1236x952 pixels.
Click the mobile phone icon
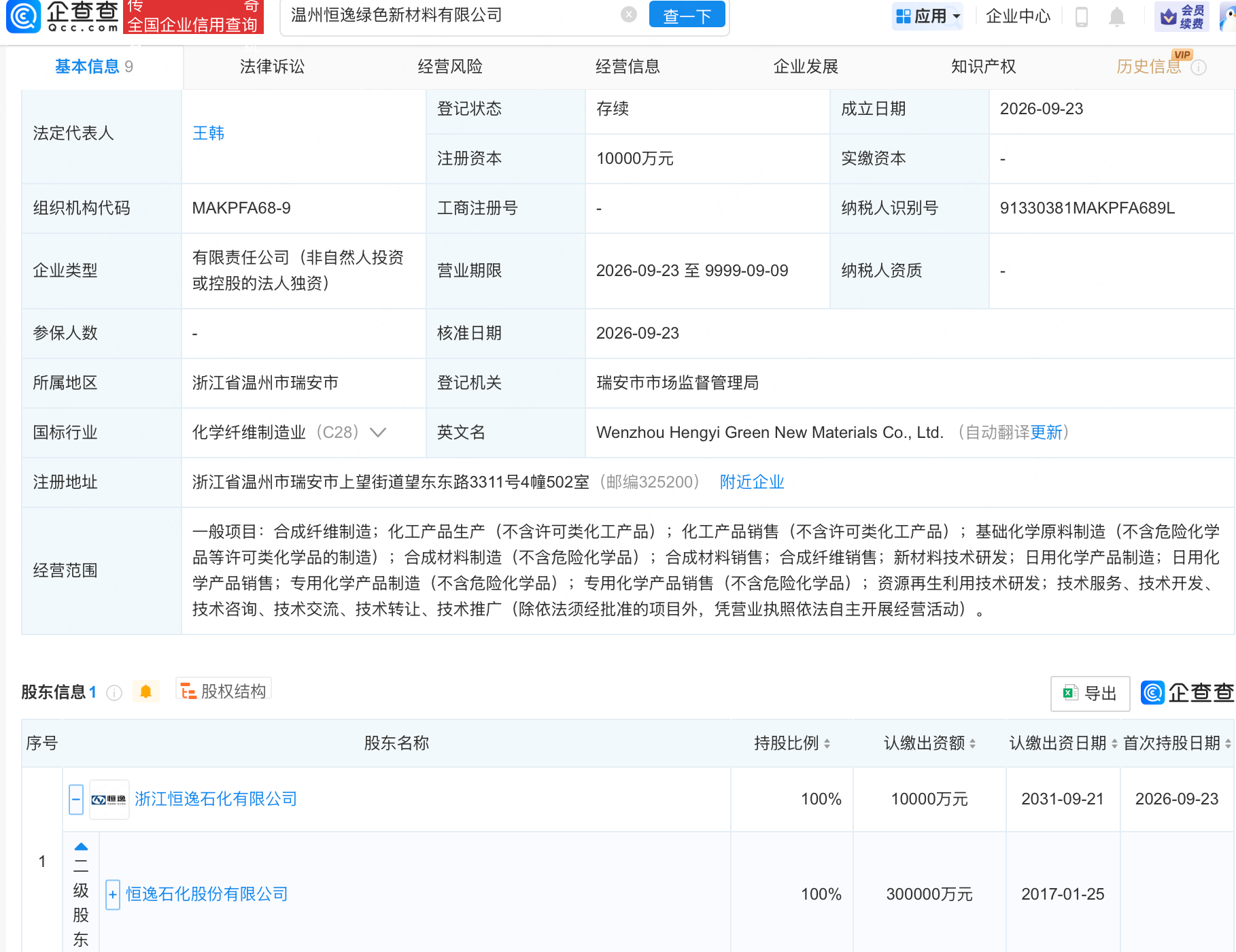[1081, 16]
